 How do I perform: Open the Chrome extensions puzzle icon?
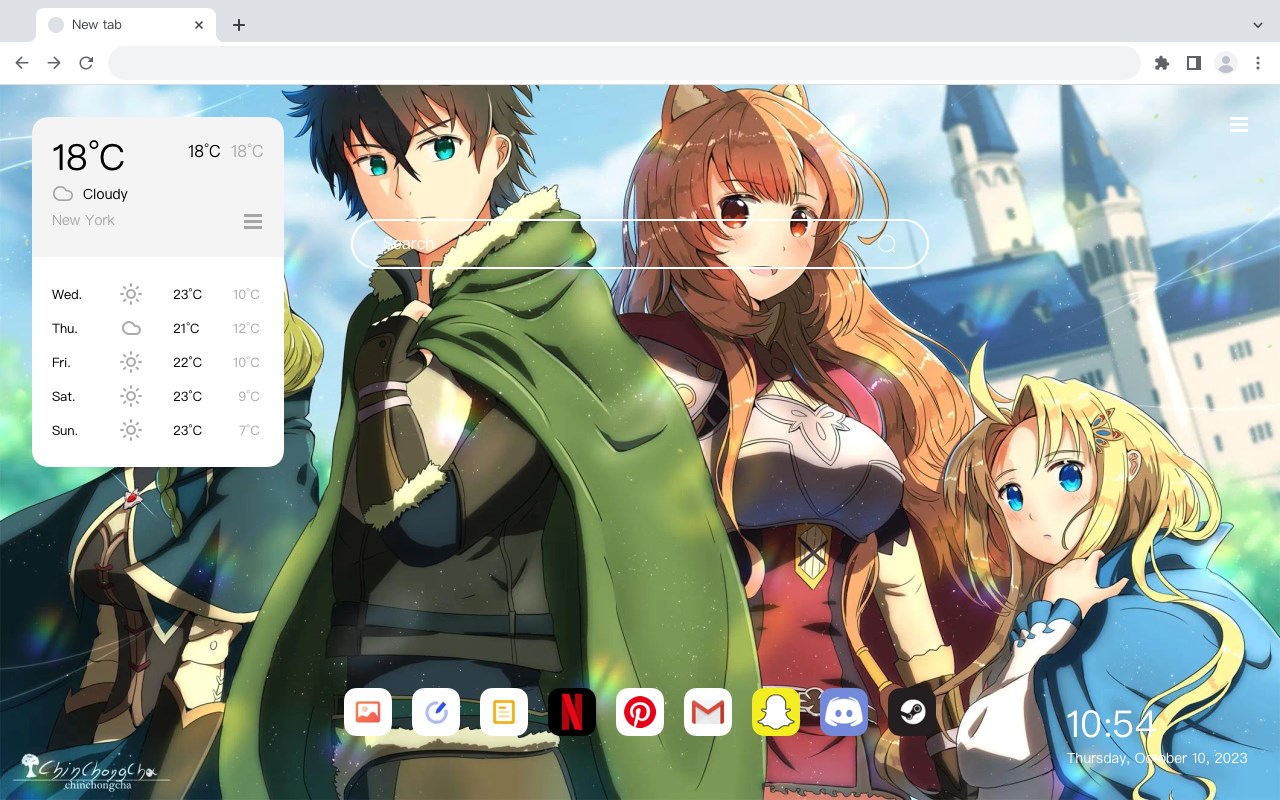[x=1161, y=63]
